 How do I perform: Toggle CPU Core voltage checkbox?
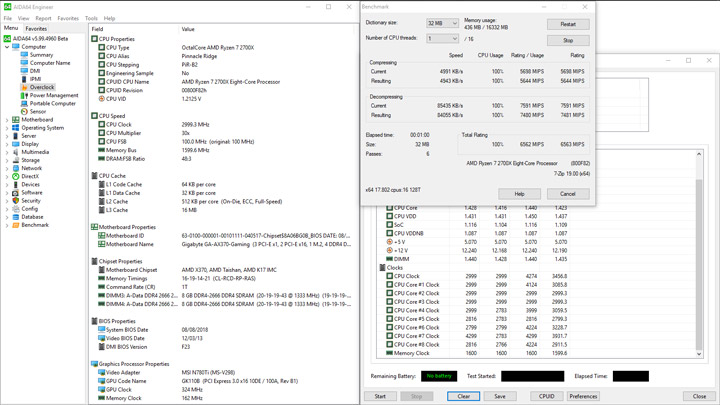[x=389, y=208]
